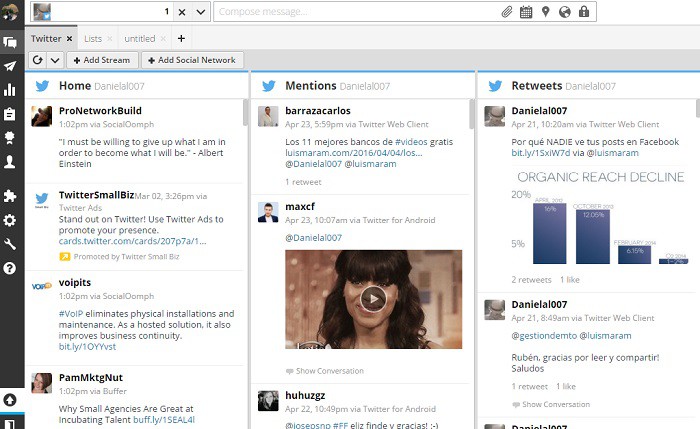The image size is (700, 429).
Task: Open targeting options globe icon
Action: [x=564, y=12]
